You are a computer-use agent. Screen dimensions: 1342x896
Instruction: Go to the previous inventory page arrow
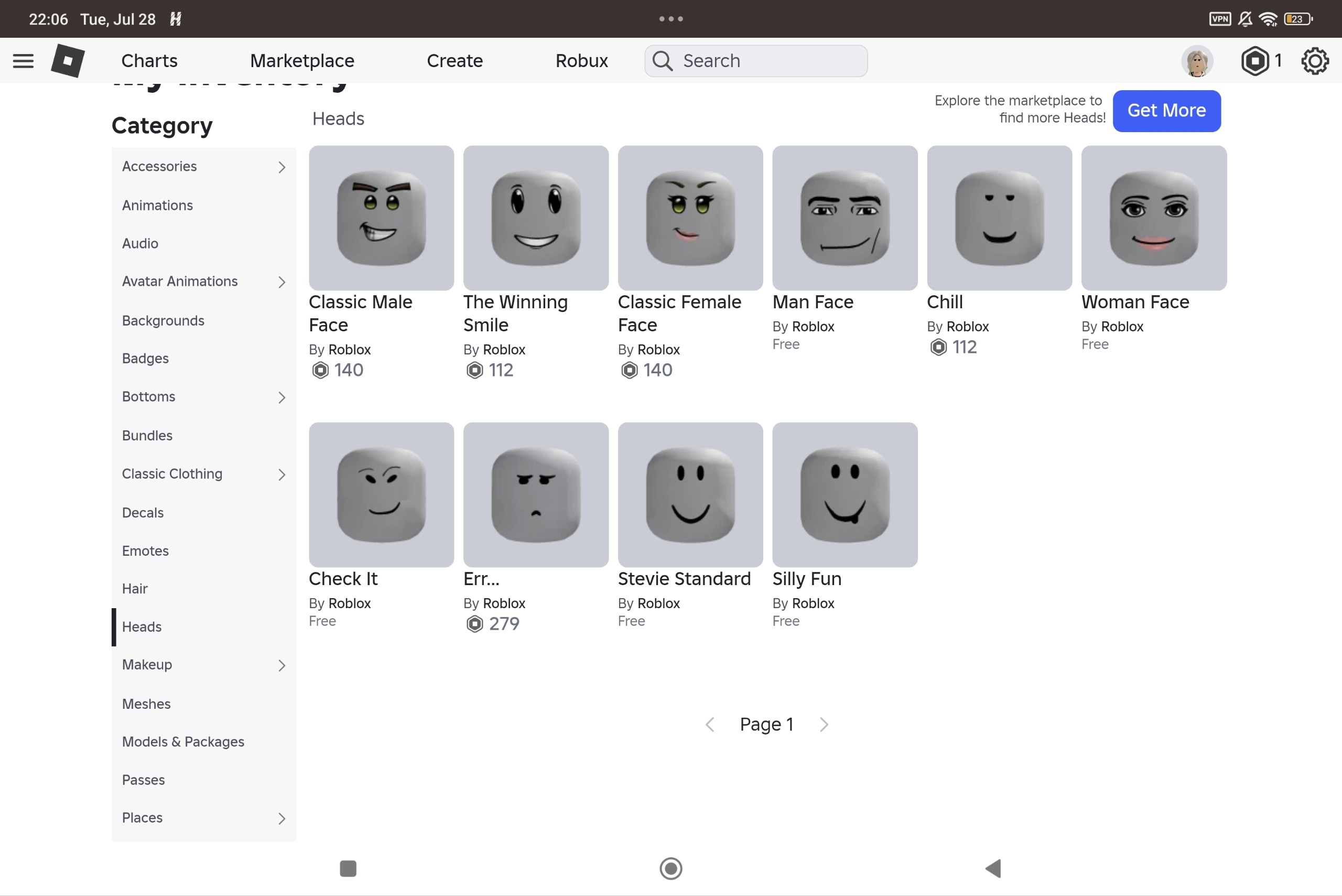coord(710,725)
